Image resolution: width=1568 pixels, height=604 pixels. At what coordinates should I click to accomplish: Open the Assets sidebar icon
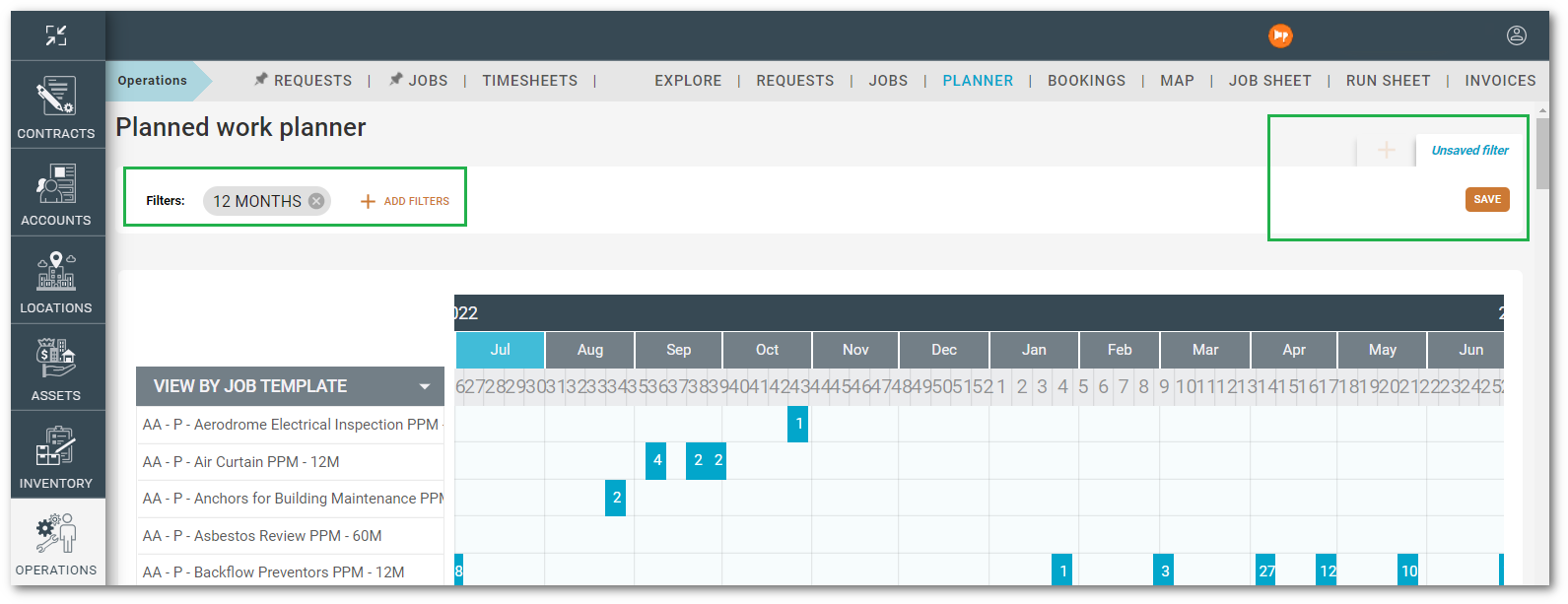point(56,369)
